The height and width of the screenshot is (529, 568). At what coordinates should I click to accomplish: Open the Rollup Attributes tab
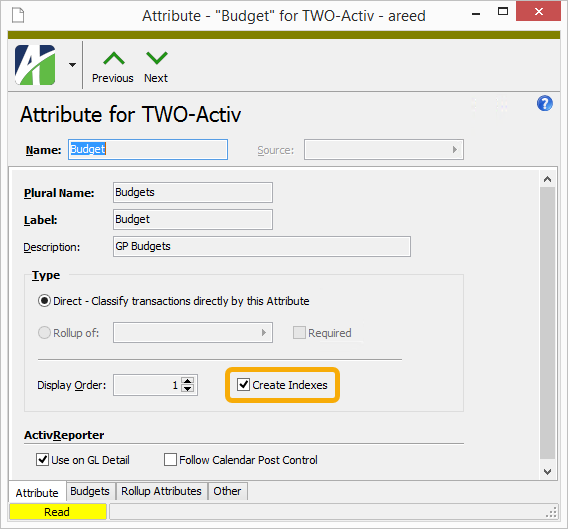(161, 491)
